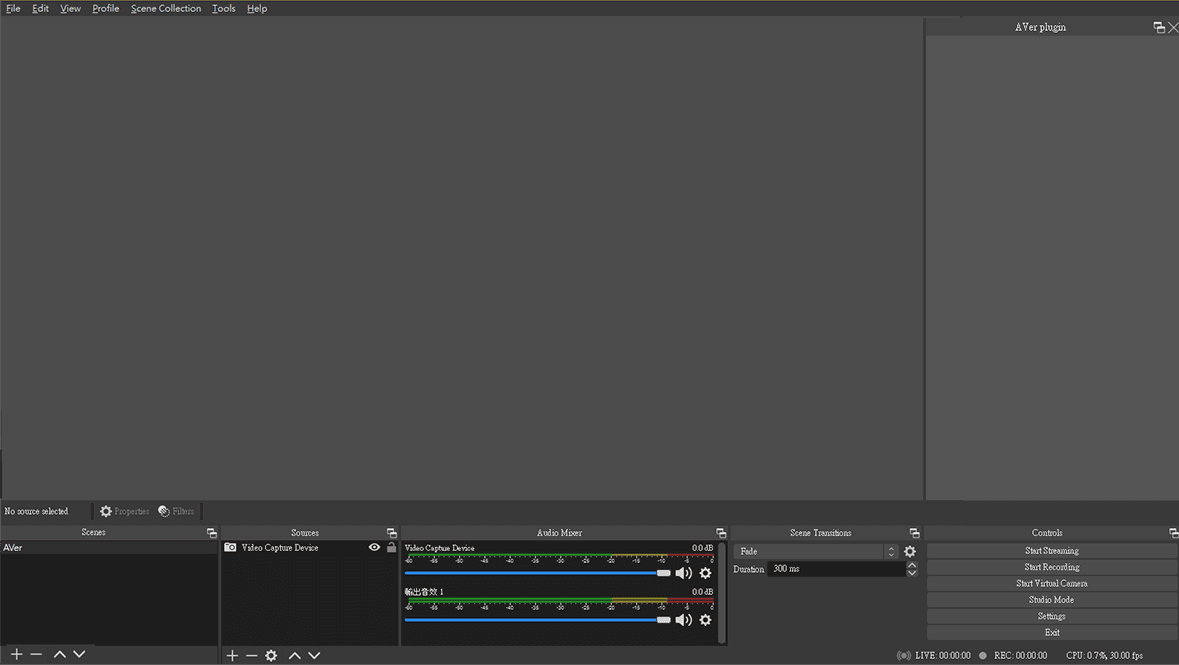This screenshot has height=665, width=1179.
Task: Open the Fade transition dropdown
Action: (816, 551)
